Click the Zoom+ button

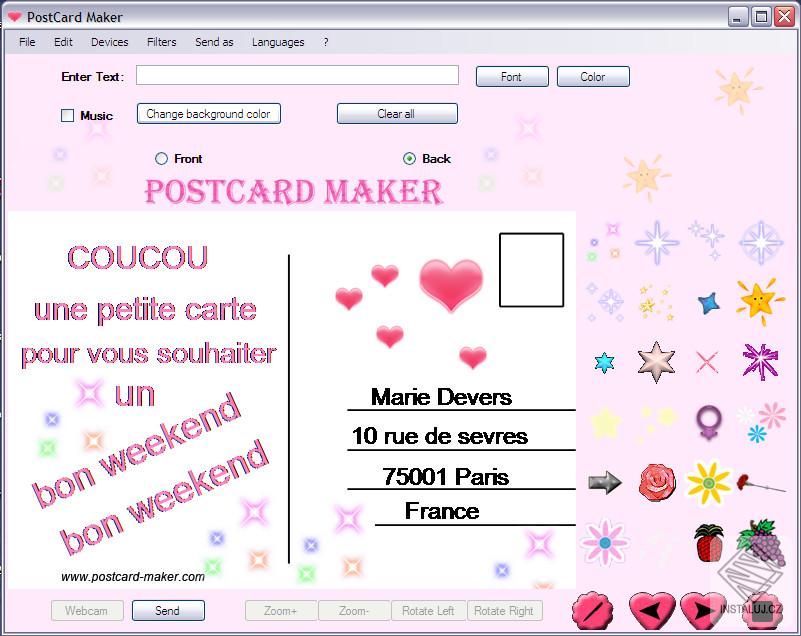coord(280,610)
